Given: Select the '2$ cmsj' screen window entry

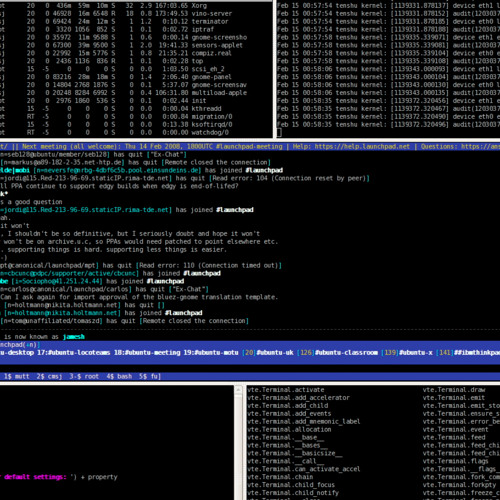Looking at the screenshot, I should click(49, 376).
